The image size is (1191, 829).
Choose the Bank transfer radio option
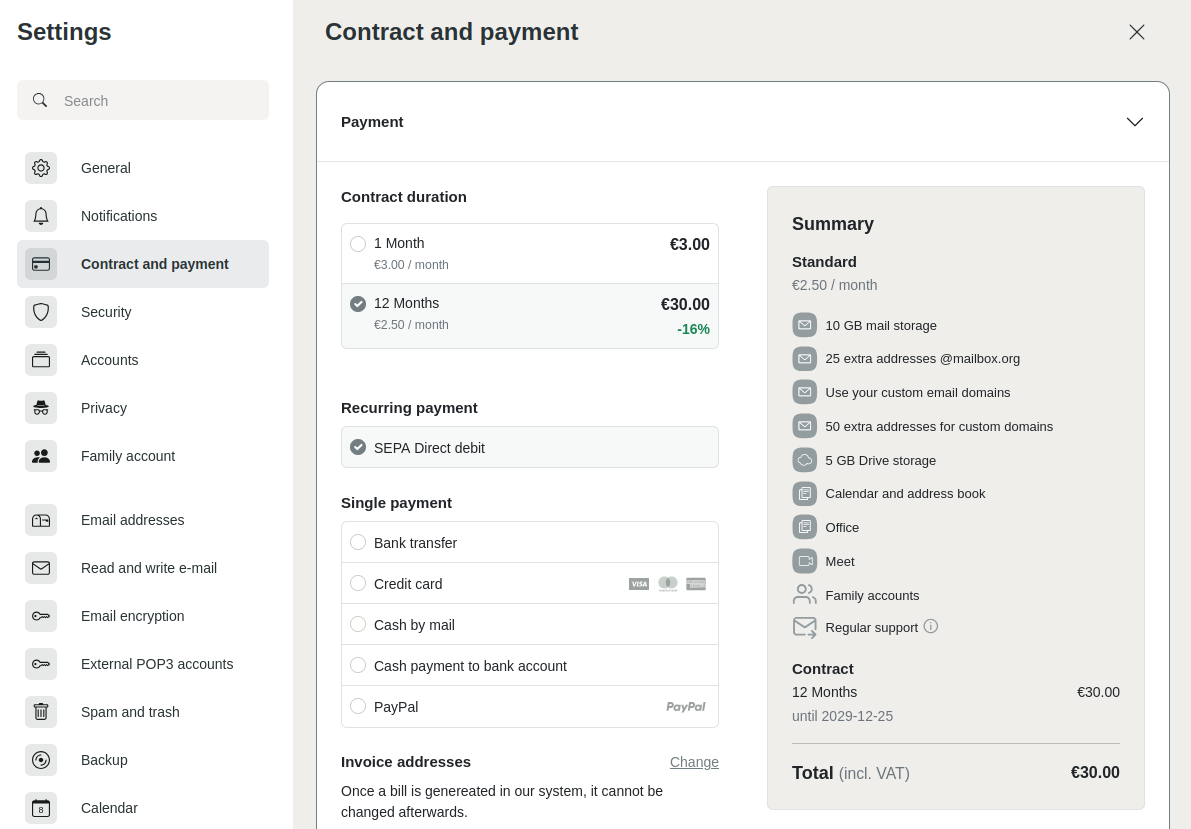coord(358,542)
